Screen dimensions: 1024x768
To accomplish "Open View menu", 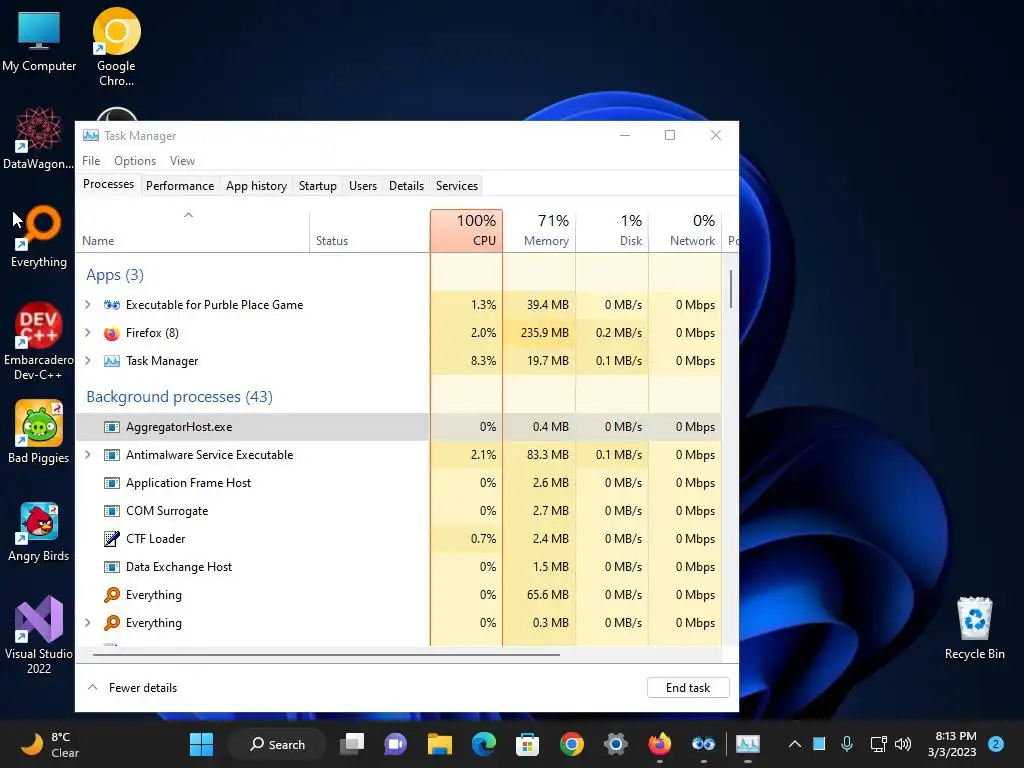I will (182, 161).
